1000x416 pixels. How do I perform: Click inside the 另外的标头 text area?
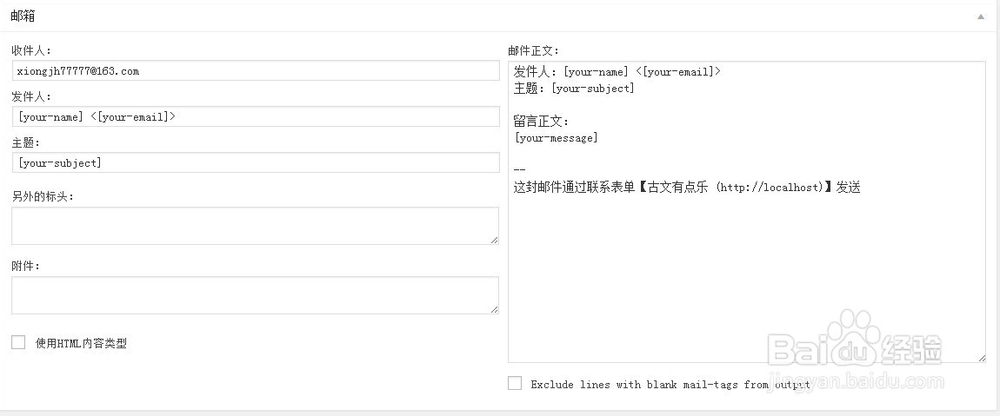tap(255, 225)
